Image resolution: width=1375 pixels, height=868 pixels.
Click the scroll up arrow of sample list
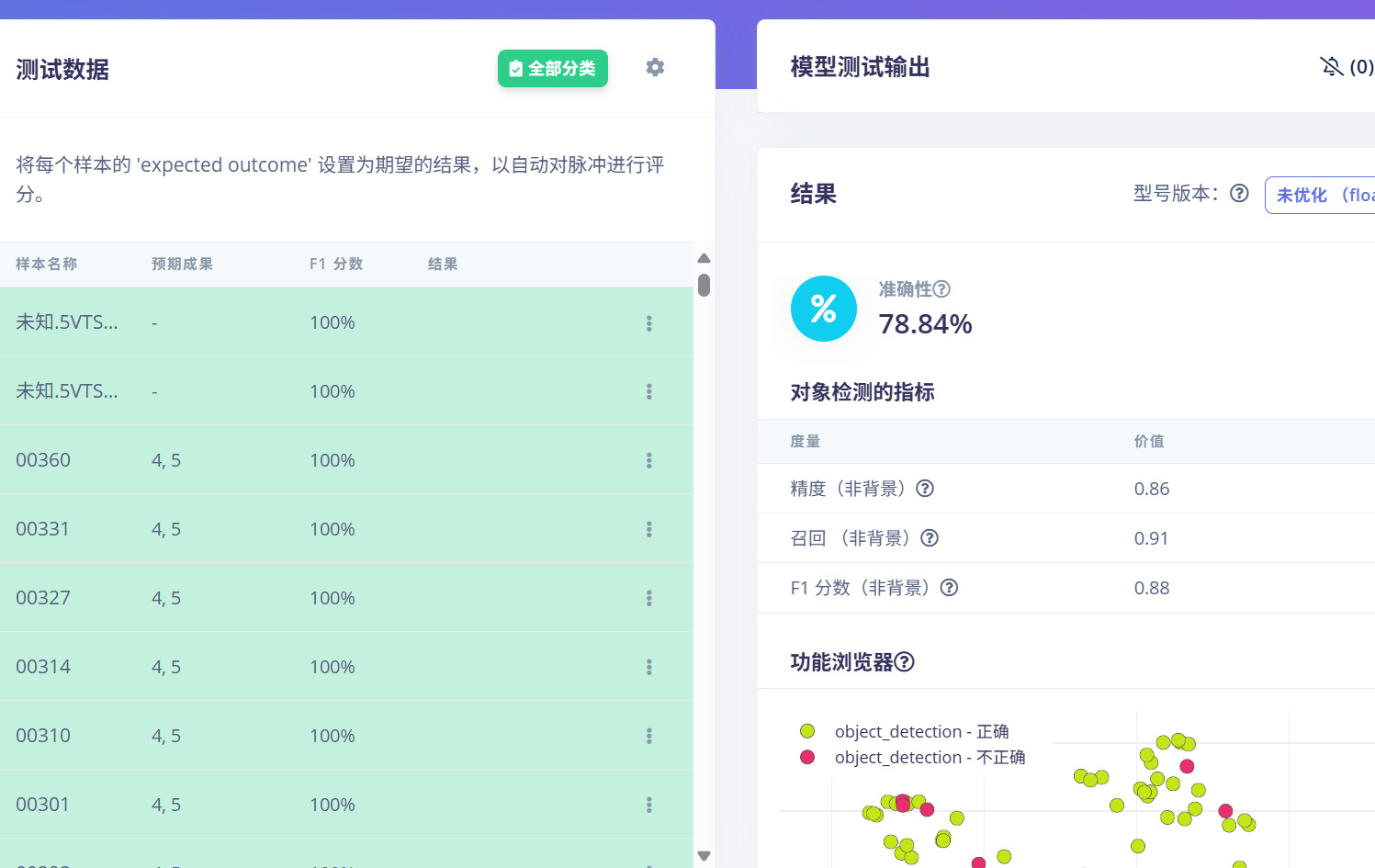(x=704, y=259)
